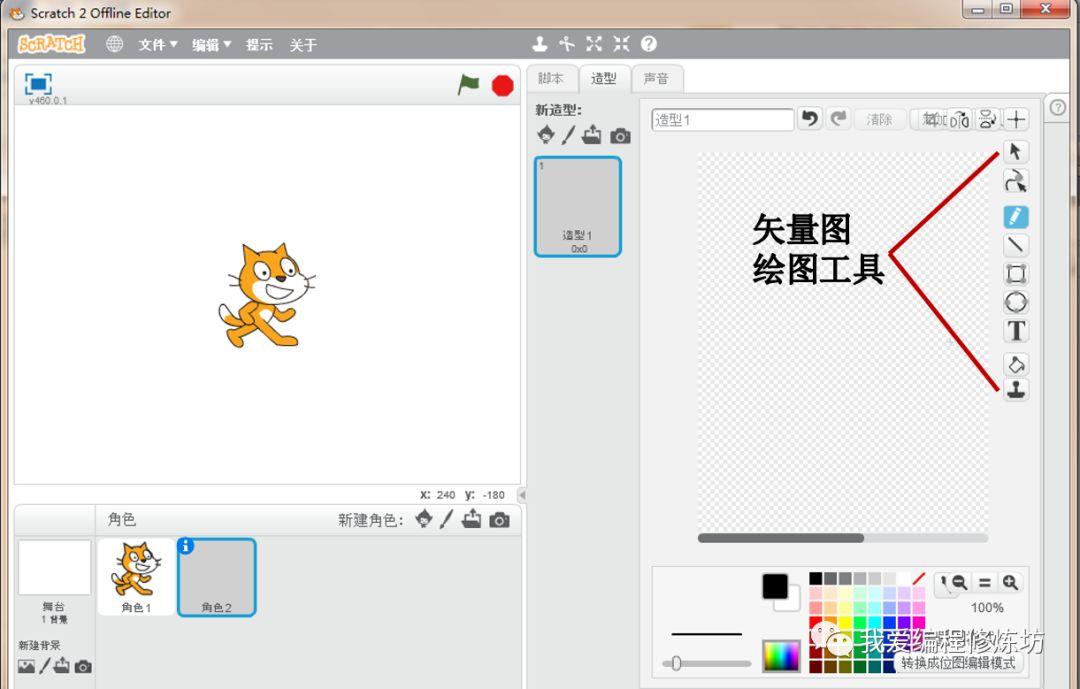Image resolution: width=1080 pixels, height=689 pixels.
Task: Switch to the 造型 tab
Action: [x=604, y=79]
